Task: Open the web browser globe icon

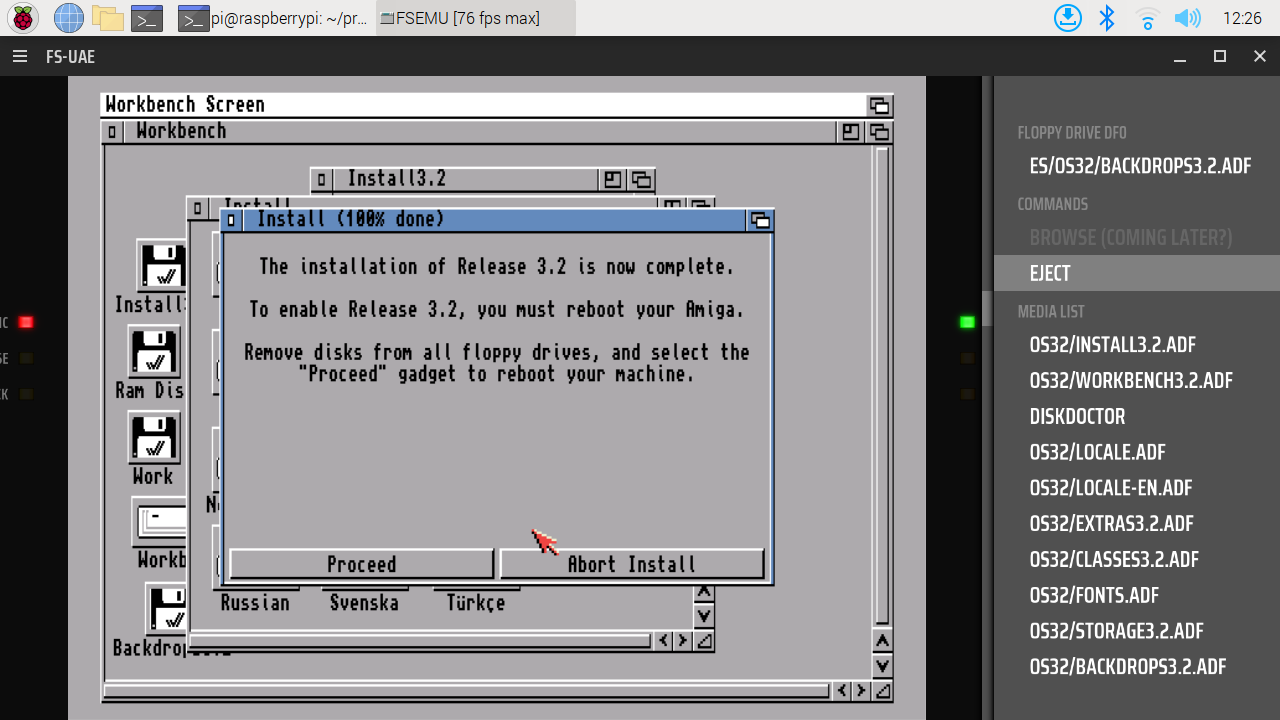Action: click(68, 18)
